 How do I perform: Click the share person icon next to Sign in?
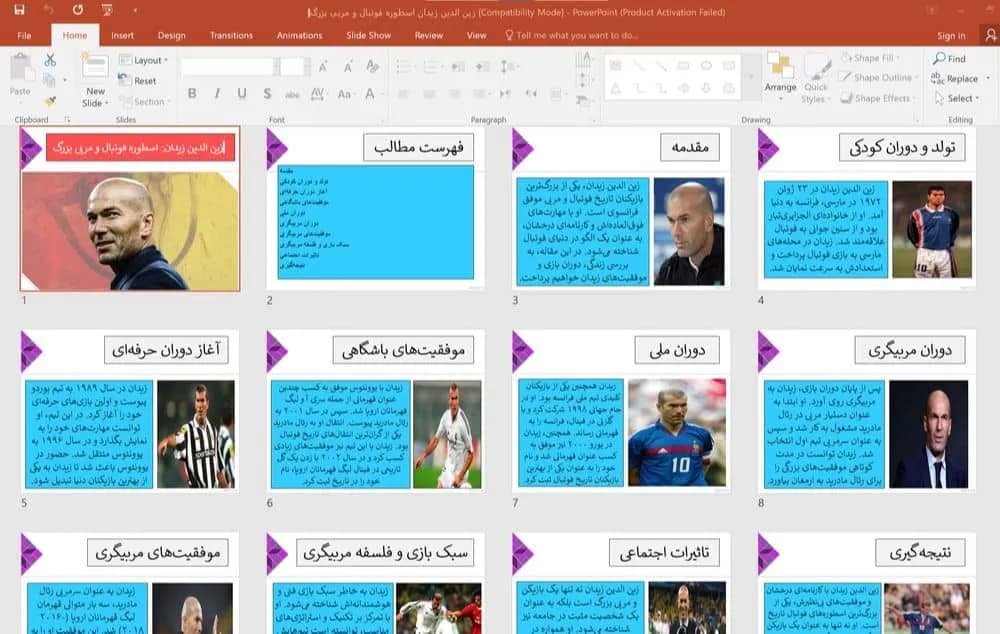(x=990, y=35)
